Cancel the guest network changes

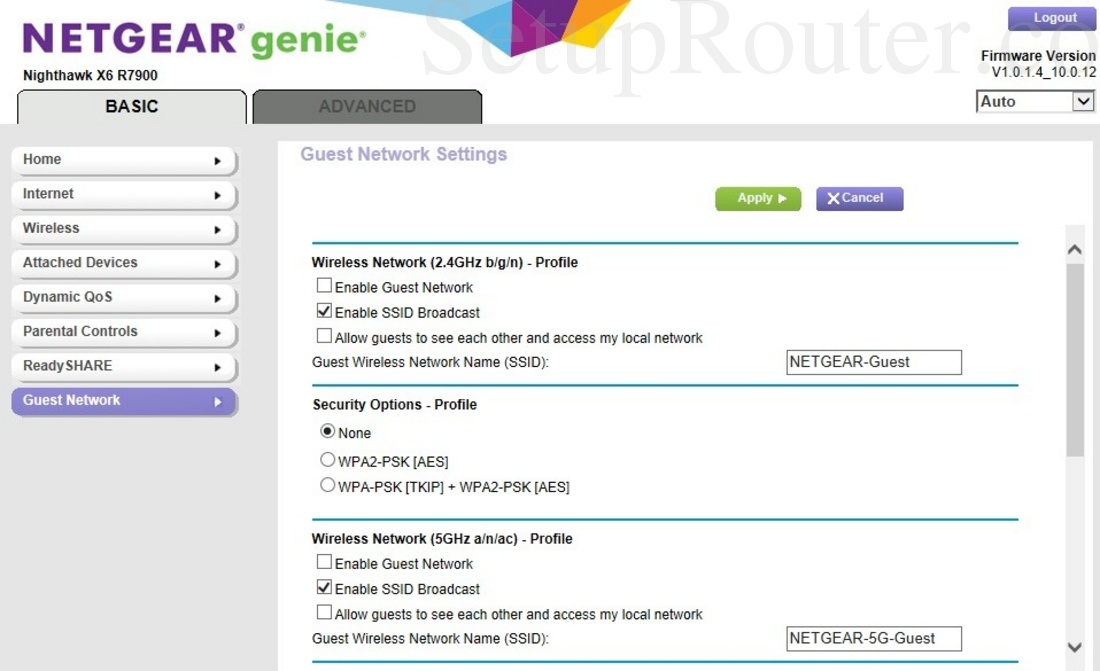(858, 198)
